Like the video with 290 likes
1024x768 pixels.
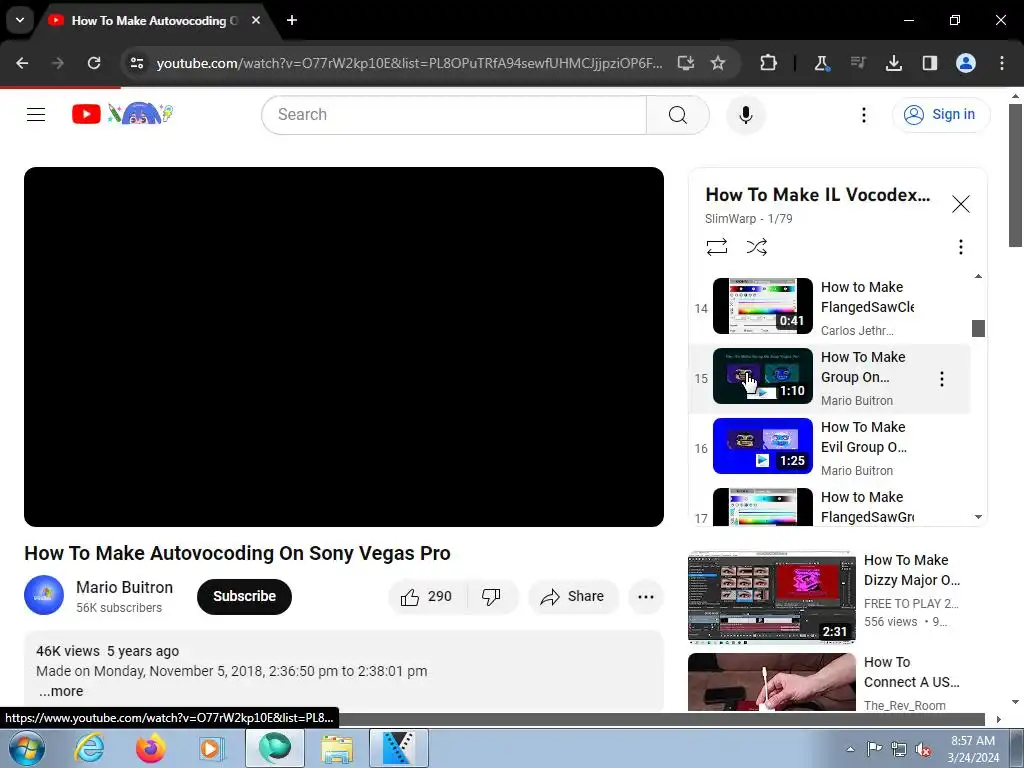click(x=427, y=596)
